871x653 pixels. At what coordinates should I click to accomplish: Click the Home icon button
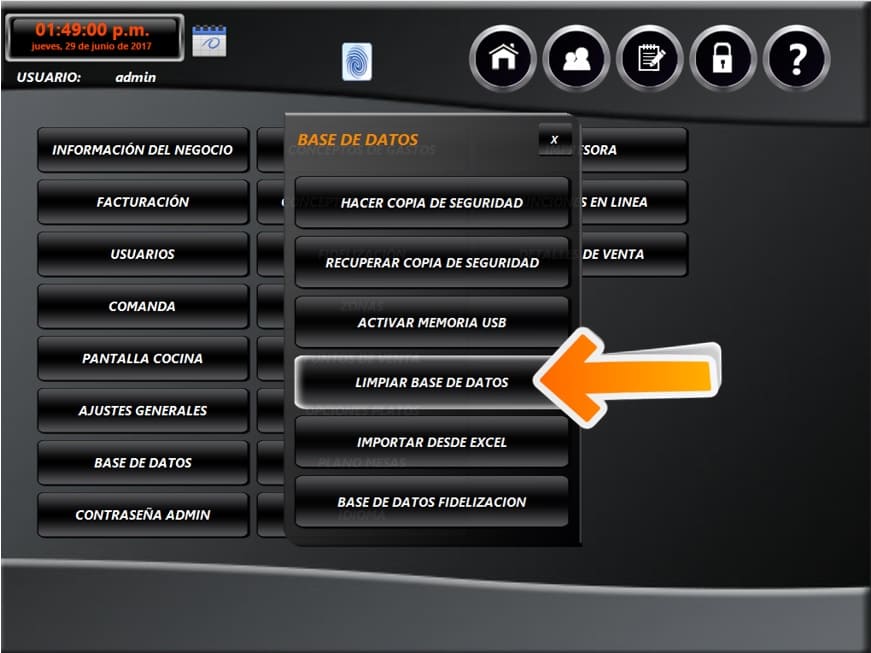click(502, 58)
